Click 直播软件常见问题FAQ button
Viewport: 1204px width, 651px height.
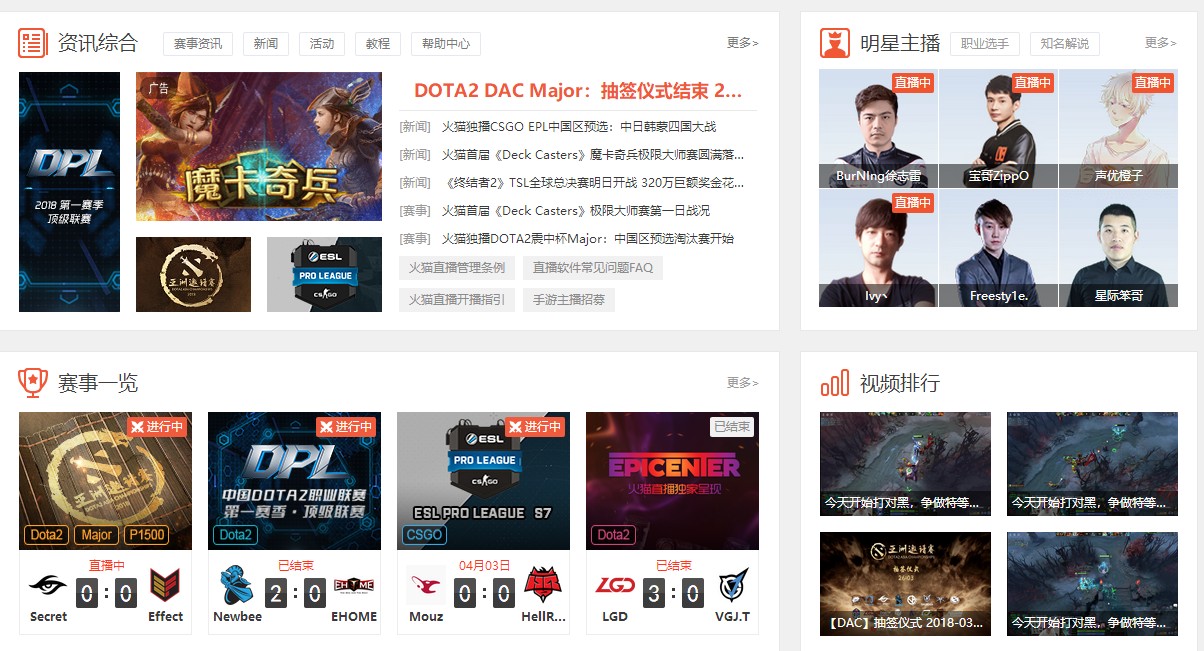click(x=593, y=268)
